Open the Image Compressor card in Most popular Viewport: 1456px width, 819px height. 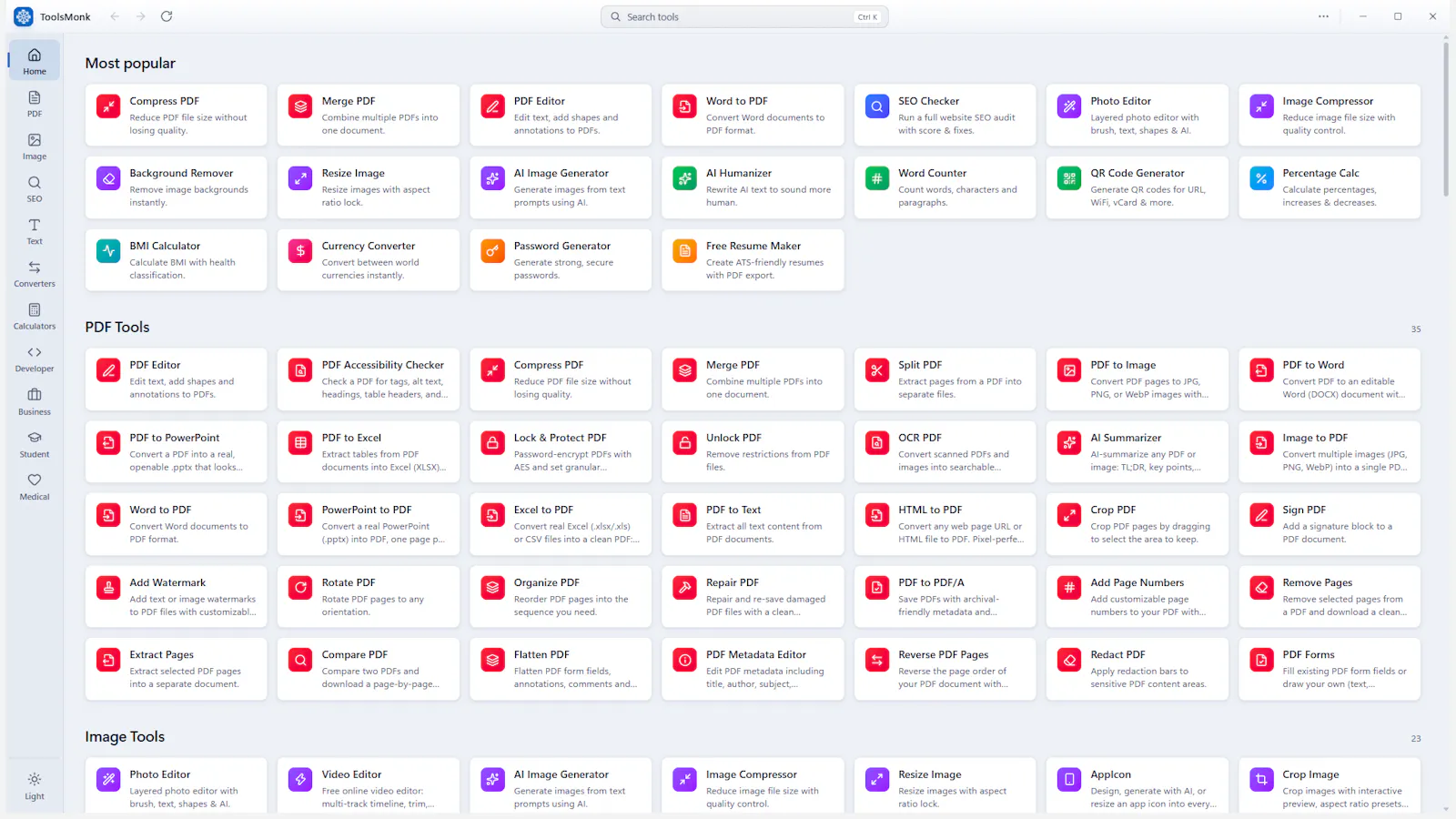(1330, 115)
